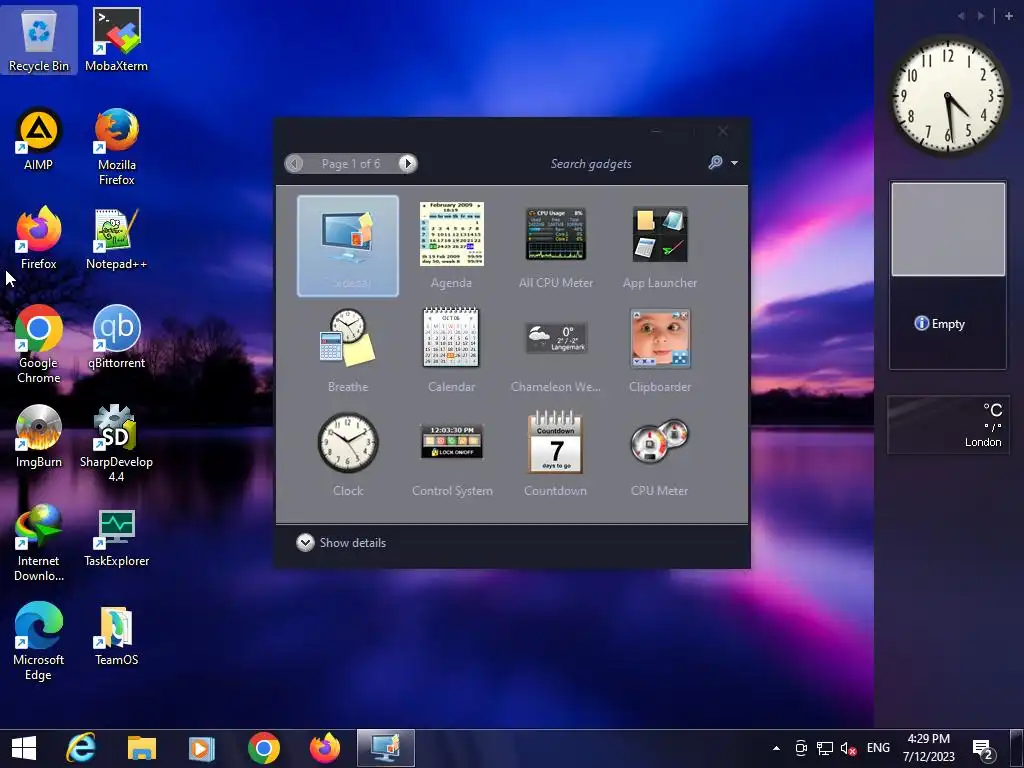Screen dimensions: 1024x768
Task: Open the TeamOS desktop folder
Action: (116, 635)
